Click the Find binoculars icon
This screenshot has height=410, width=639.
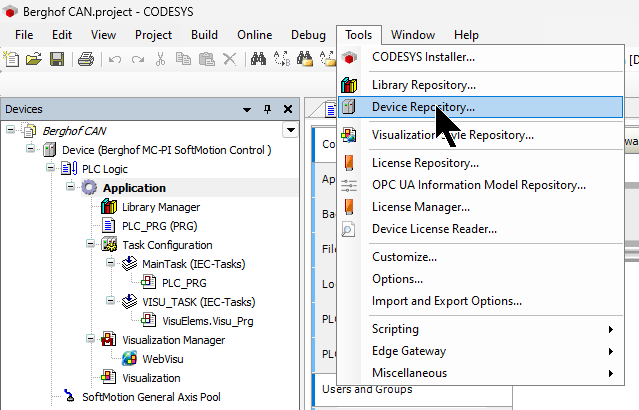pyautogui.click(x=258, y=59)
